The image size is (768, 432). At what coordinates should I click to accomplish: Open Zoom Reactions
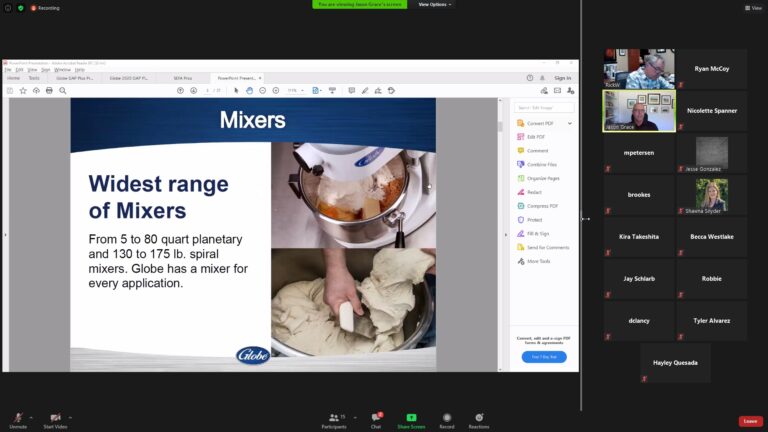point(479,420)
